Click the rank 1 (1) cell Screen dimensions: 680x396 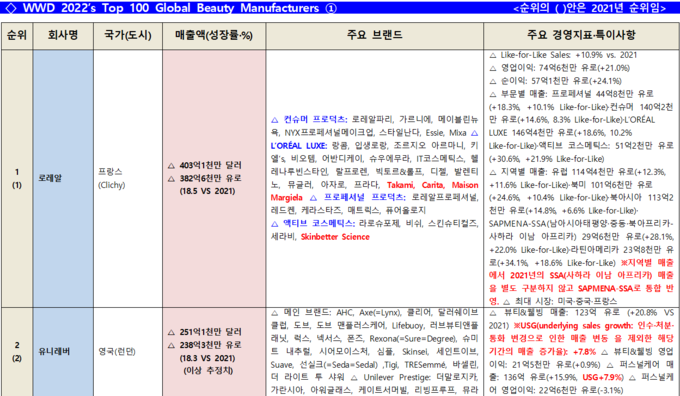(x=17, y=178)
